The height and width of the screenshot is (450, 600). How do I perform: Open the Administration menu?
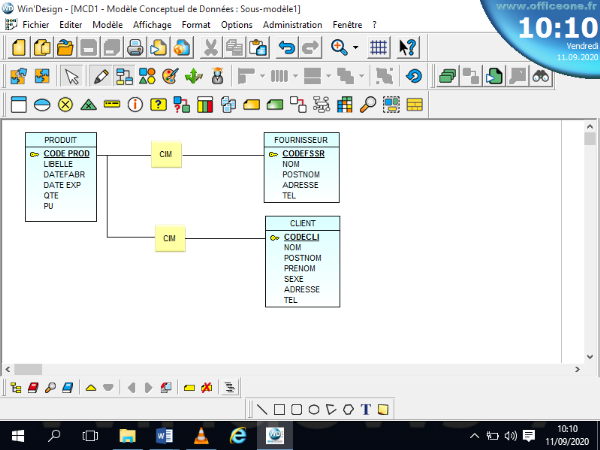point(291,24)
